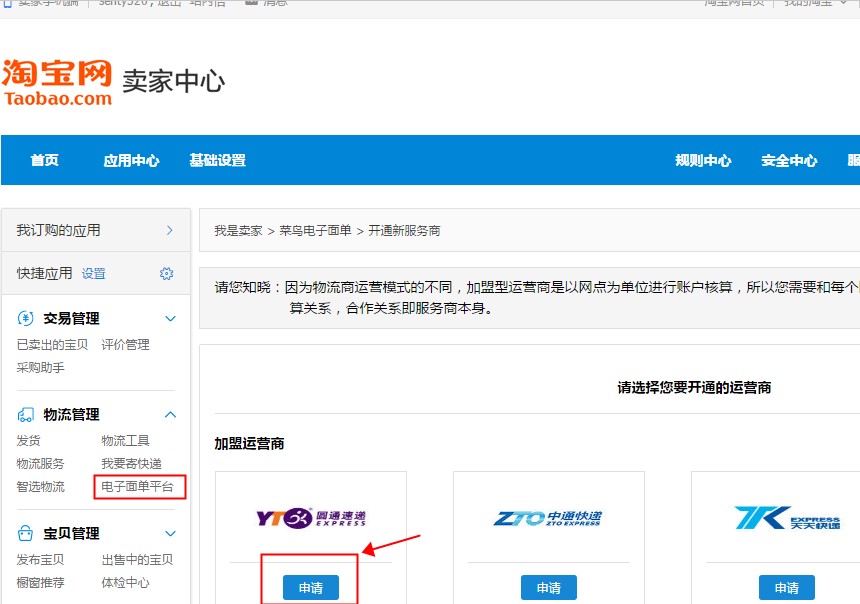Click 我是卖家 in the breadcrumb
Image resolution: width=860 pixels, height=604 pixels.
tap(238, 231)
